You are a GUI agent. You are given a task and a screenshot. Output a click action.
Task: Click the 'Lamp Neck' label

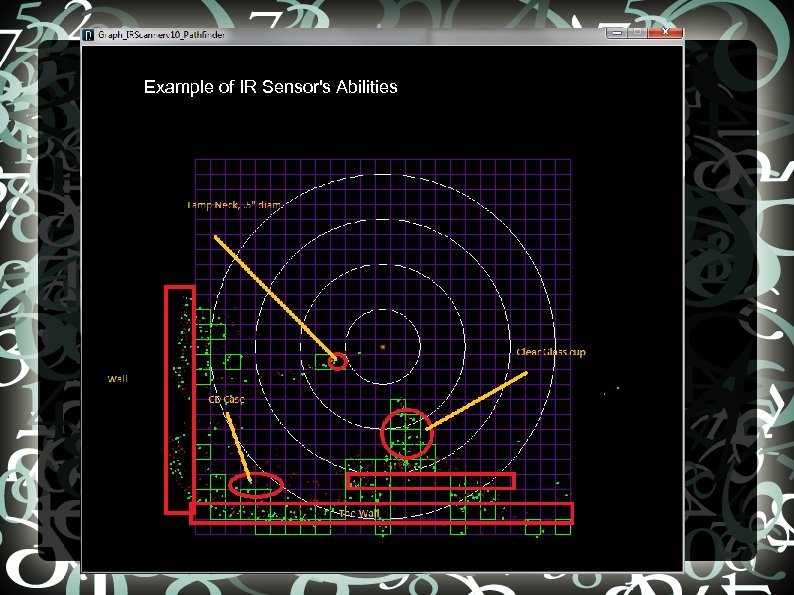[x=234, y=205]
